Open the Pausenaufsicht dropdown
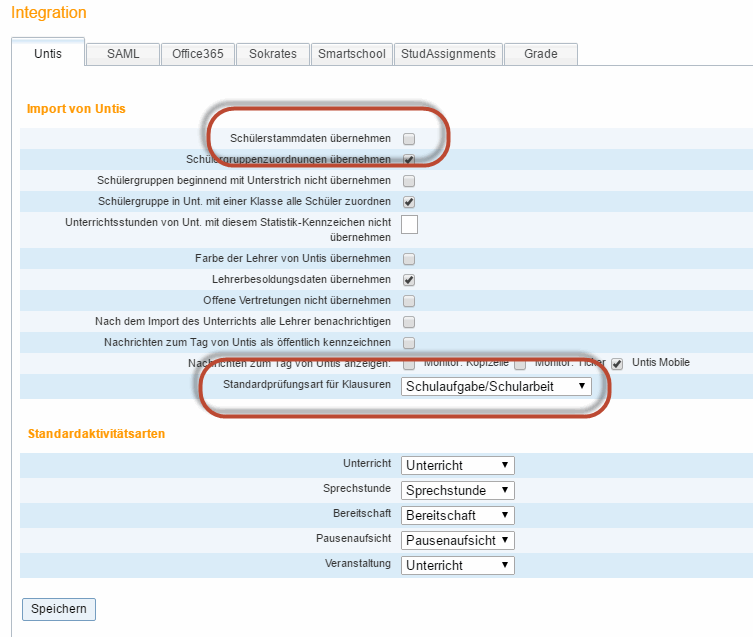Image resolution: width=753 pixels, height=637 pixels. pos(457,540)
